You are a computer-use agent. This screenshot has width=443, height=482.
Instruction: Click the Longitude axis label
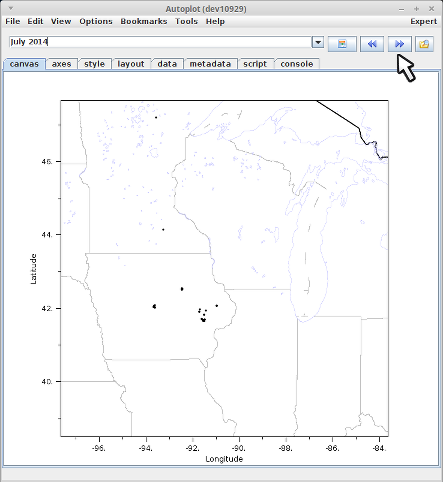(x=224, y=459)
